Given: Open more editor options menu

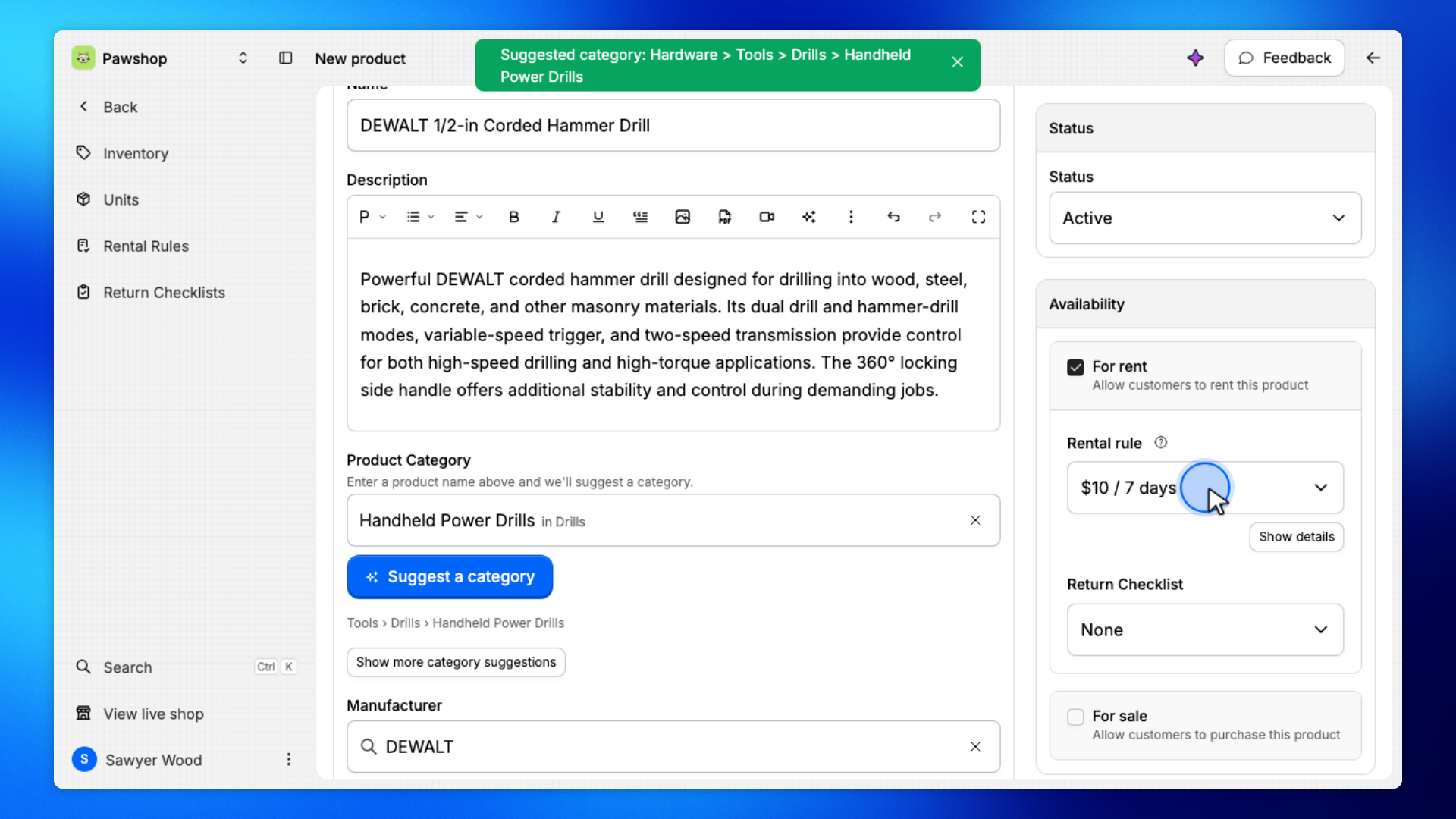Looking at the screenshot, I should [851, 217].
